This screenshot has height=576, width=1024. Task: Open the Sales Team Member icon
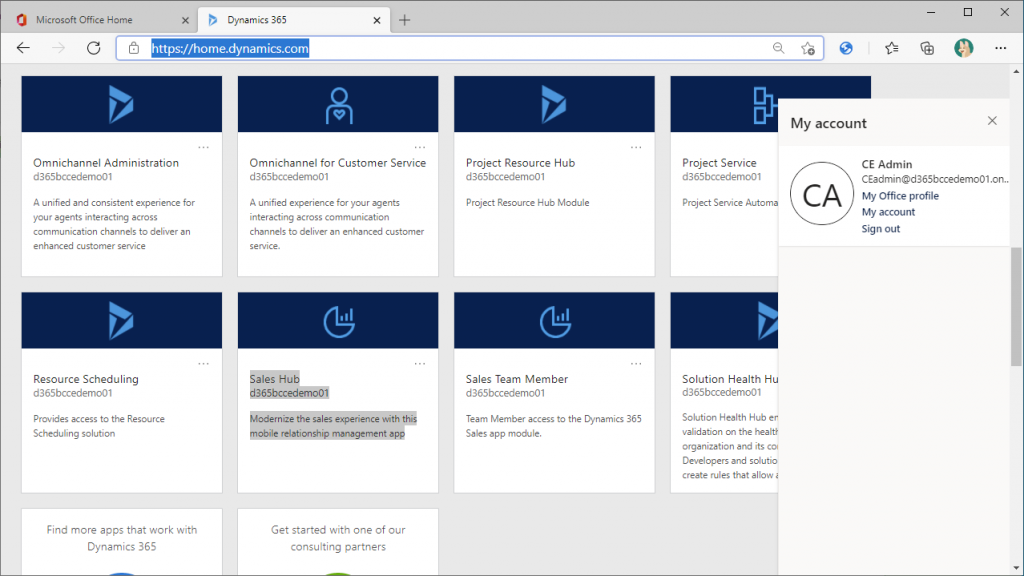tap(555, 321)
